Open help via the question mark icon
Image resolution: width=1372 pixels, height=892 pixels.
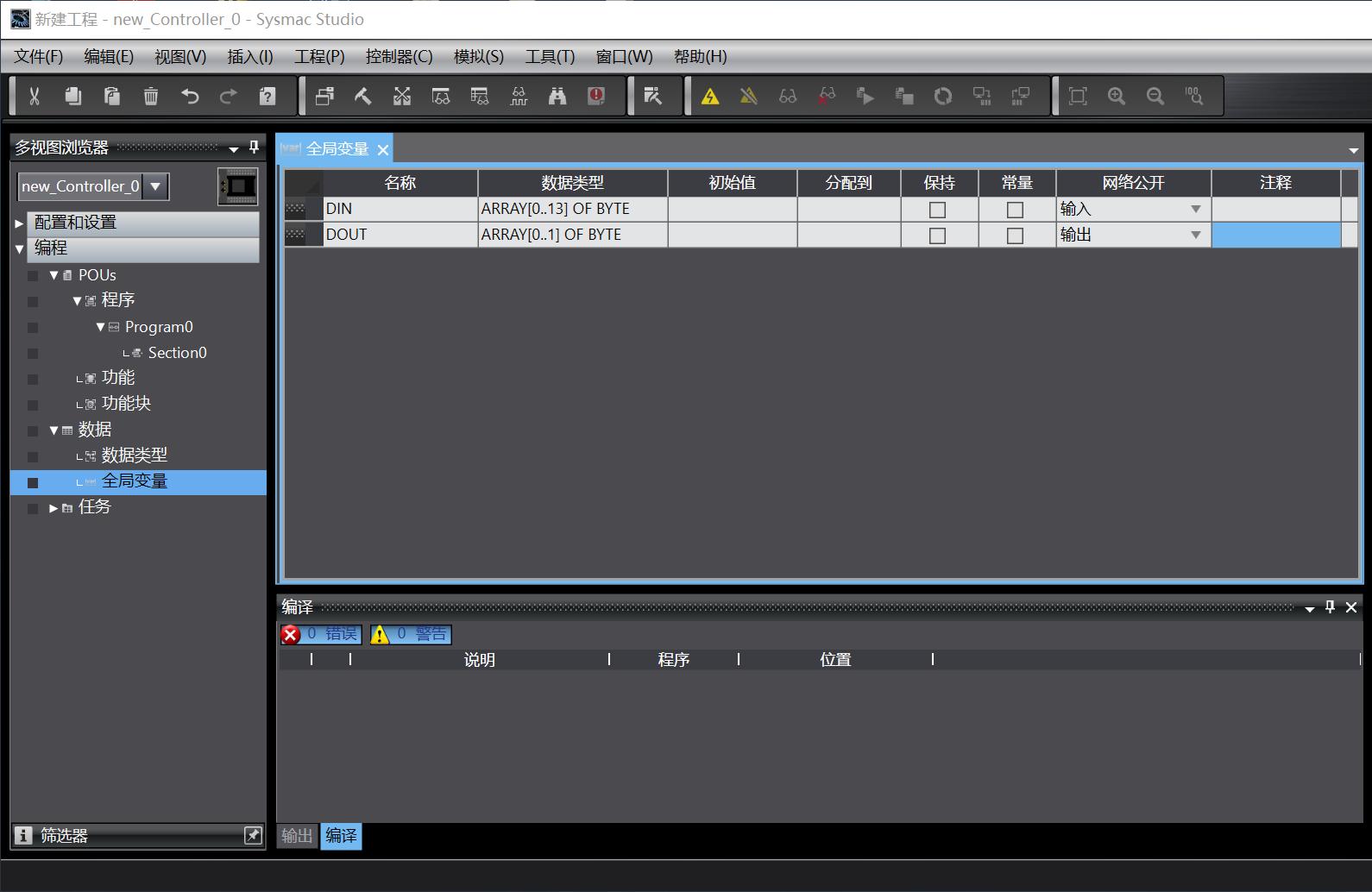[x=267, y=96]
